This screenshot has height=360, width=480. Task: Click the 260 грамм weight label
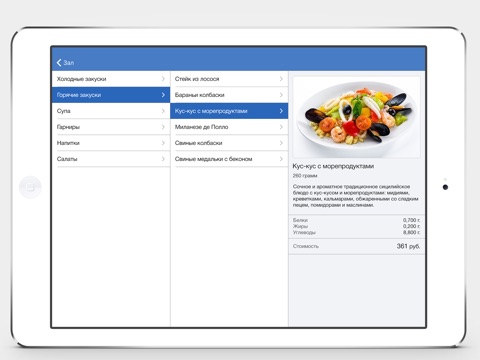tap(305, 176)
